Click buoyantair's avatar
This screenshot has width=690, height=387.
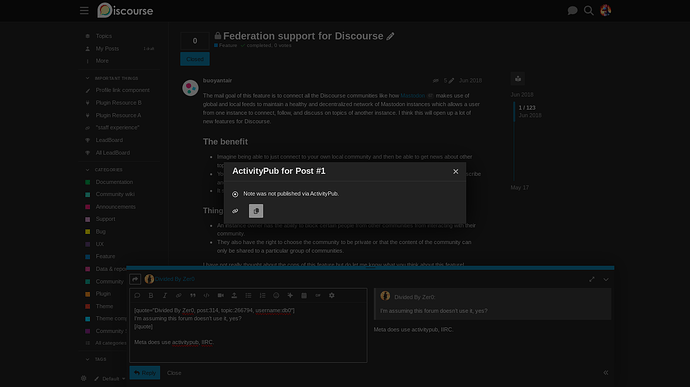pos(190,88)
